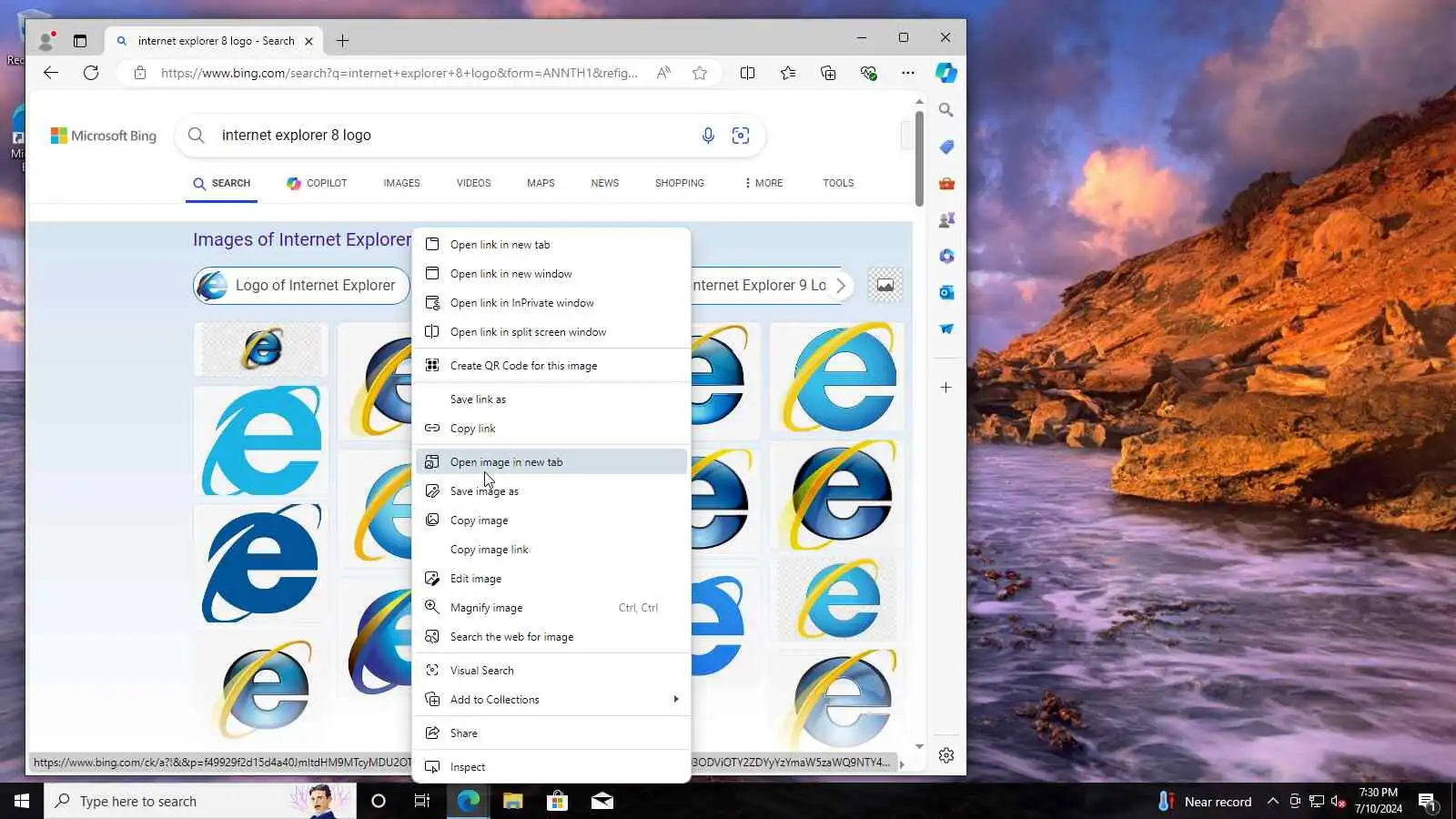Select Inspect in the context menu
Image resolution: width=1456 pixels, height=819 pixels.
pos(551,767)
